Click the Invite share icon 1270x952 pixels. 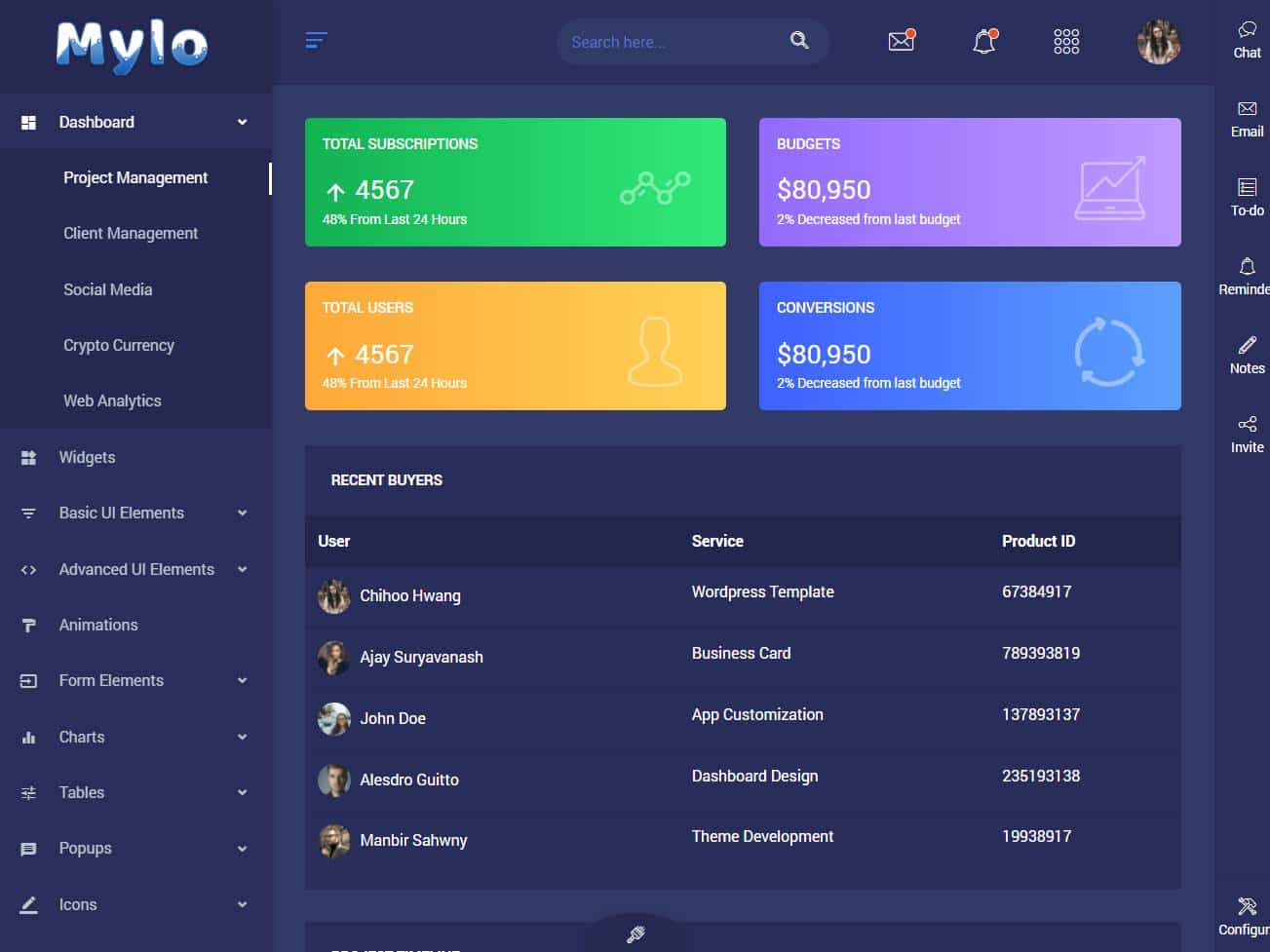[1248, 430]
